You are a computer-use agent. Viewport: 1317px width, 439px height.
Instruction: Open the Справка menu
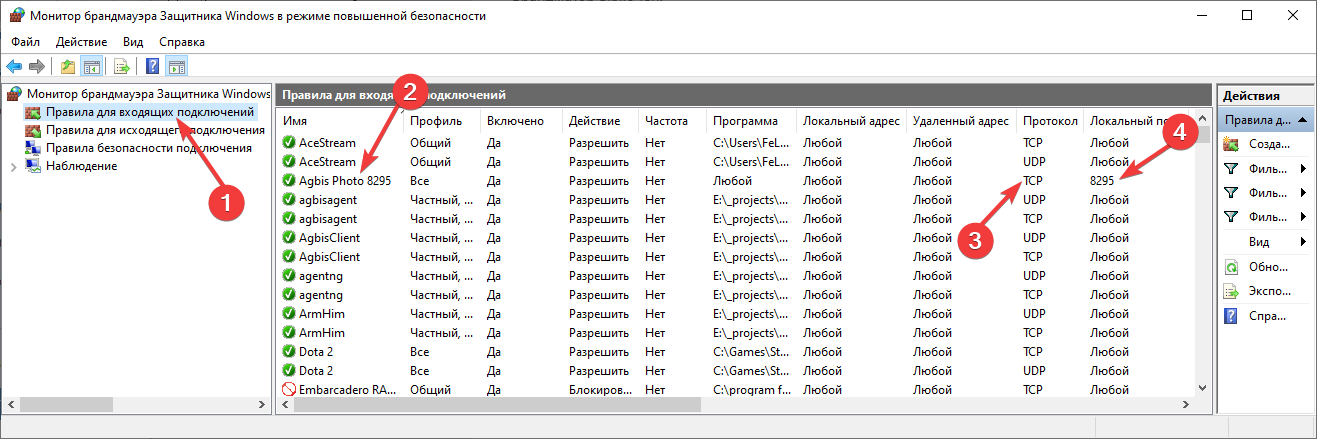coord(182,42)
